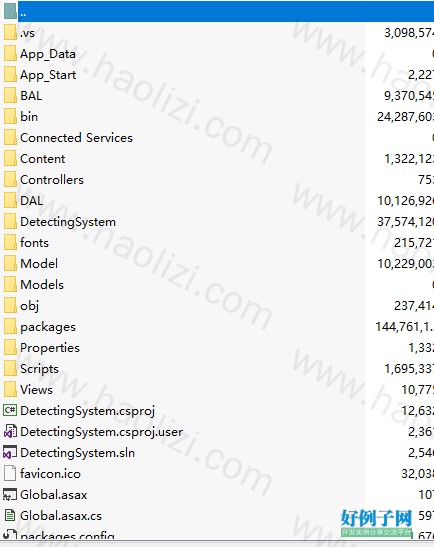Select the Connected Services folder name
The image size is (434, 547).
click(76, 138)
